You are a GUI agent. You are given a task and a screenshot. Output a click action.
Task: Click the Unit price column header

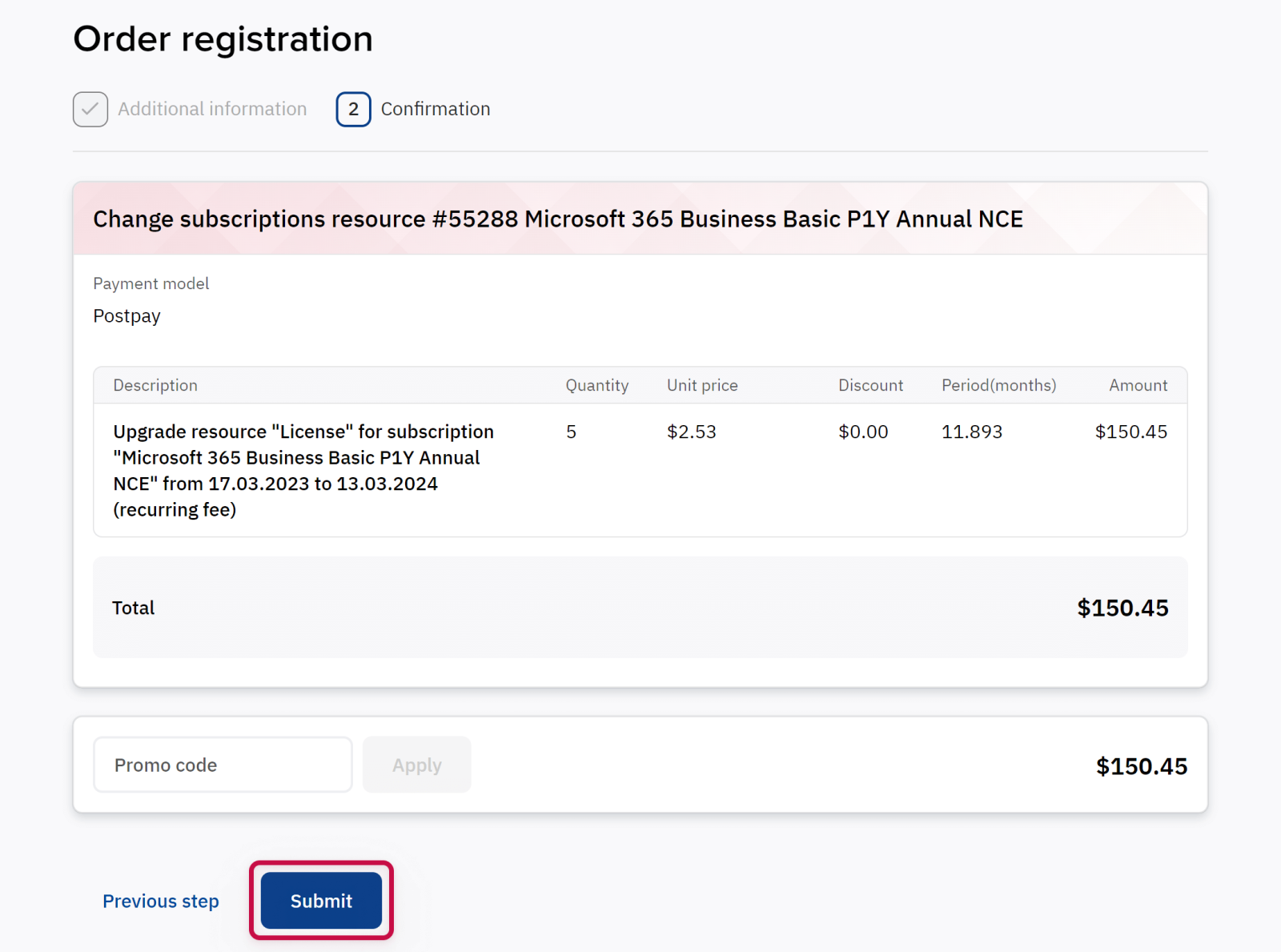pos(702,386)
